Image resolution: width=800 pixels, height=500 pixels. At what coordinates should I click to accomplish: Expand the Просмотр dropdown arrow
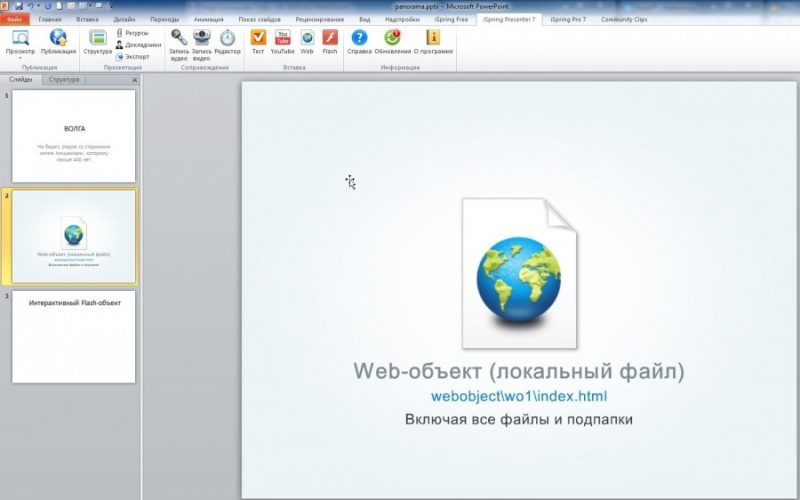pyautogui.click(x=20, y=58)
